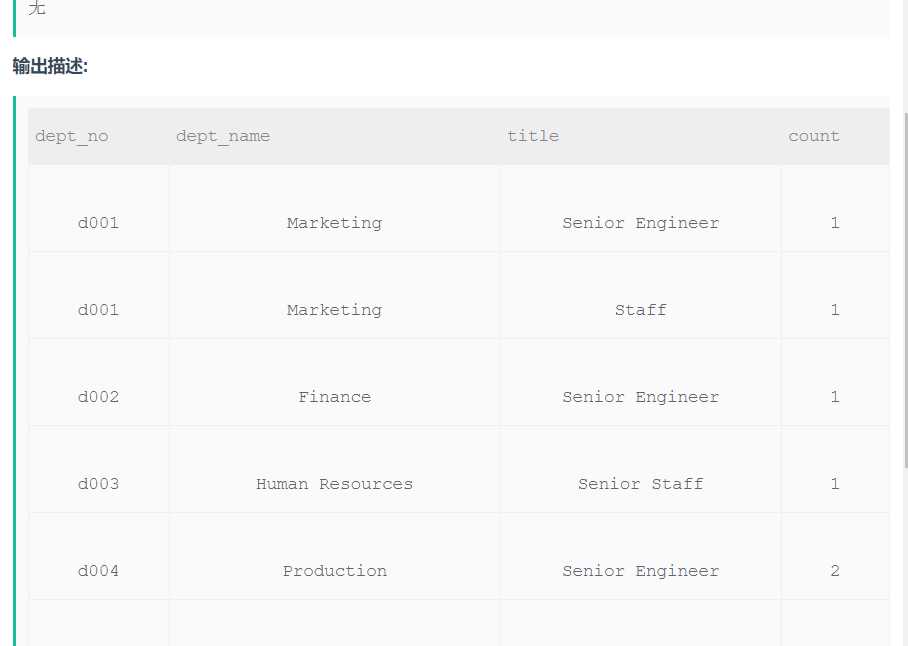
Task: Select the d003 department number cell
Action: (98, 484)
